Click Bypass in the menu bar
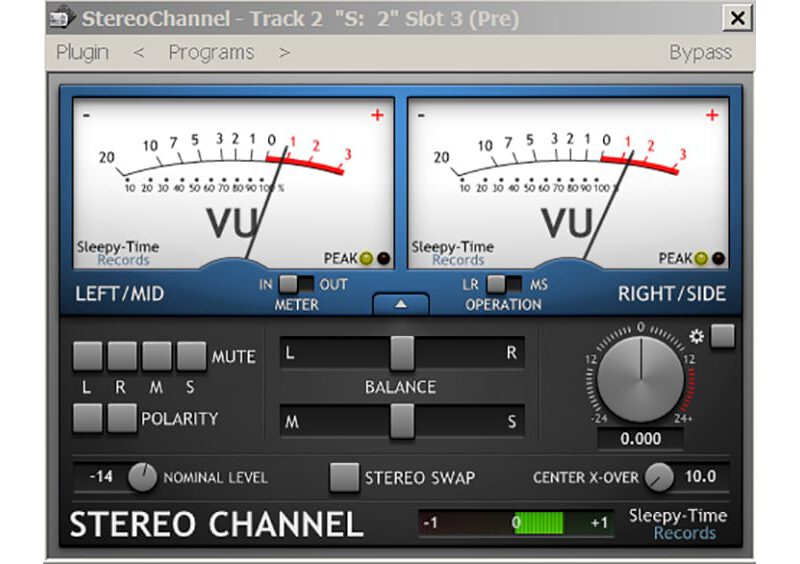Viewport: 800px width, 564px height. [x=701, y=53]
